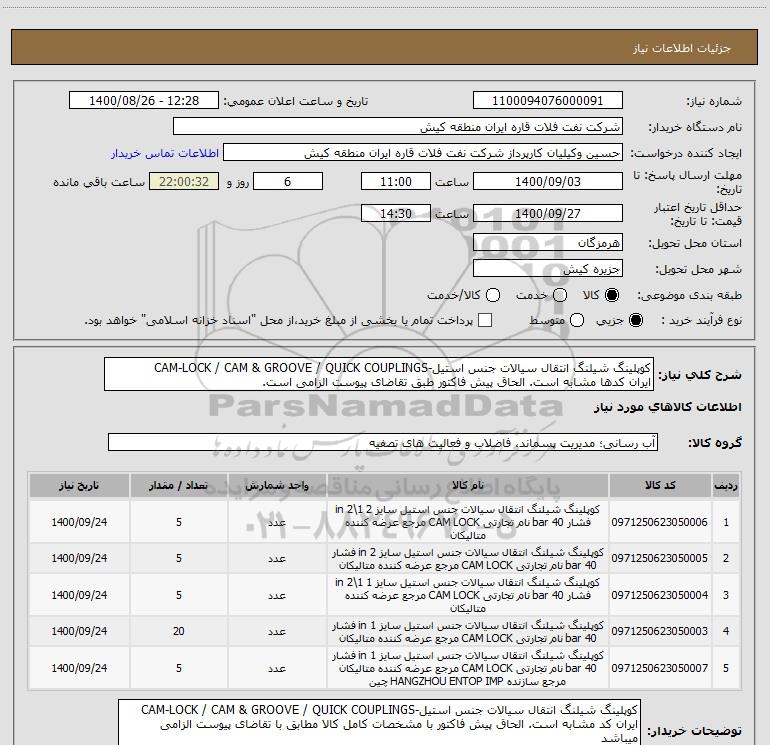Image resolution: width=770 pixels, height=745 pixels.
Task: Click the delivery province field هرمزگان
Action: [x=548, y=243]
